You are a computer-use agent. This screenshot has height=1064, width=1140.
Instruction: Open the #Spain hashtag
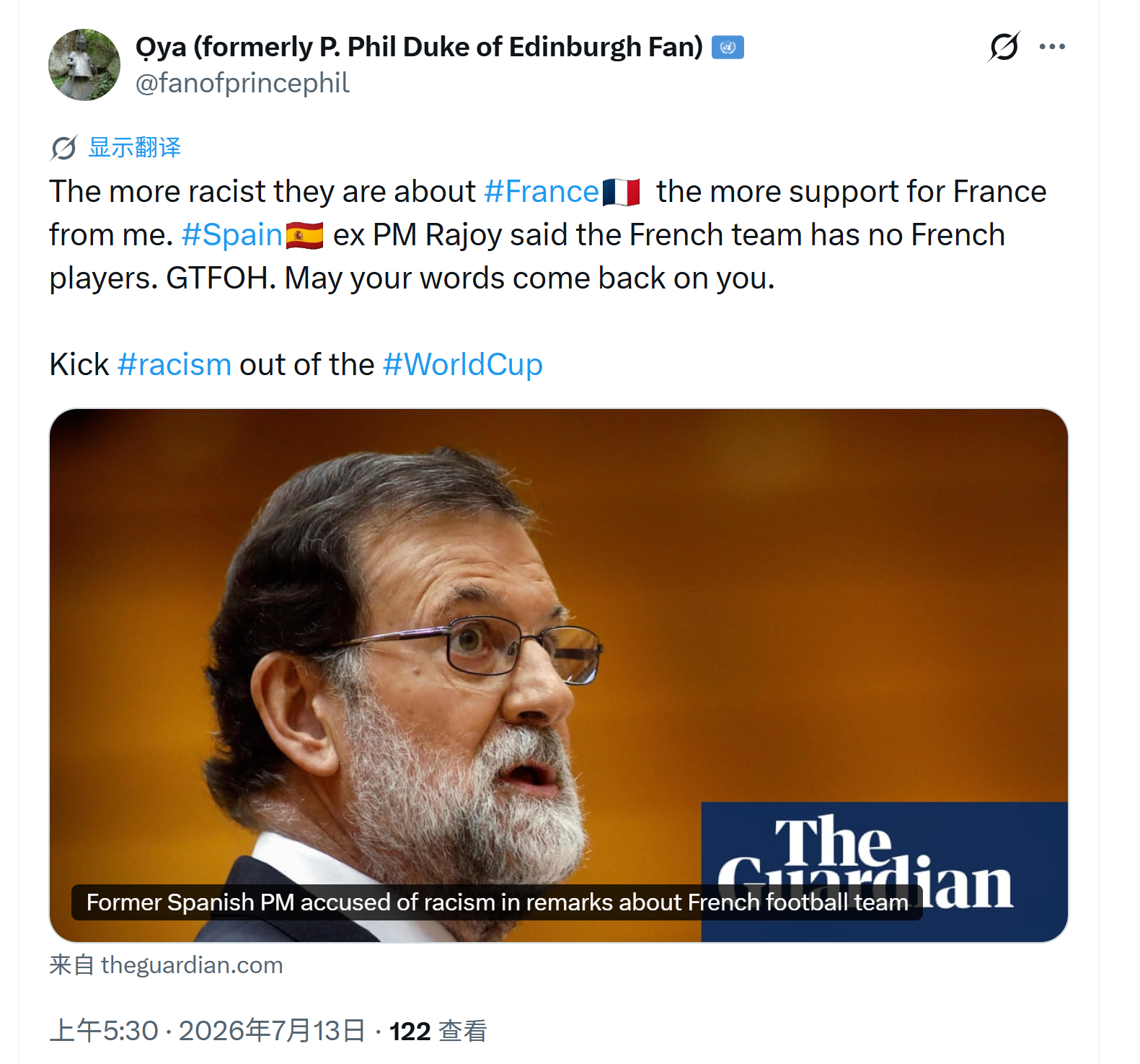[231, 235]
